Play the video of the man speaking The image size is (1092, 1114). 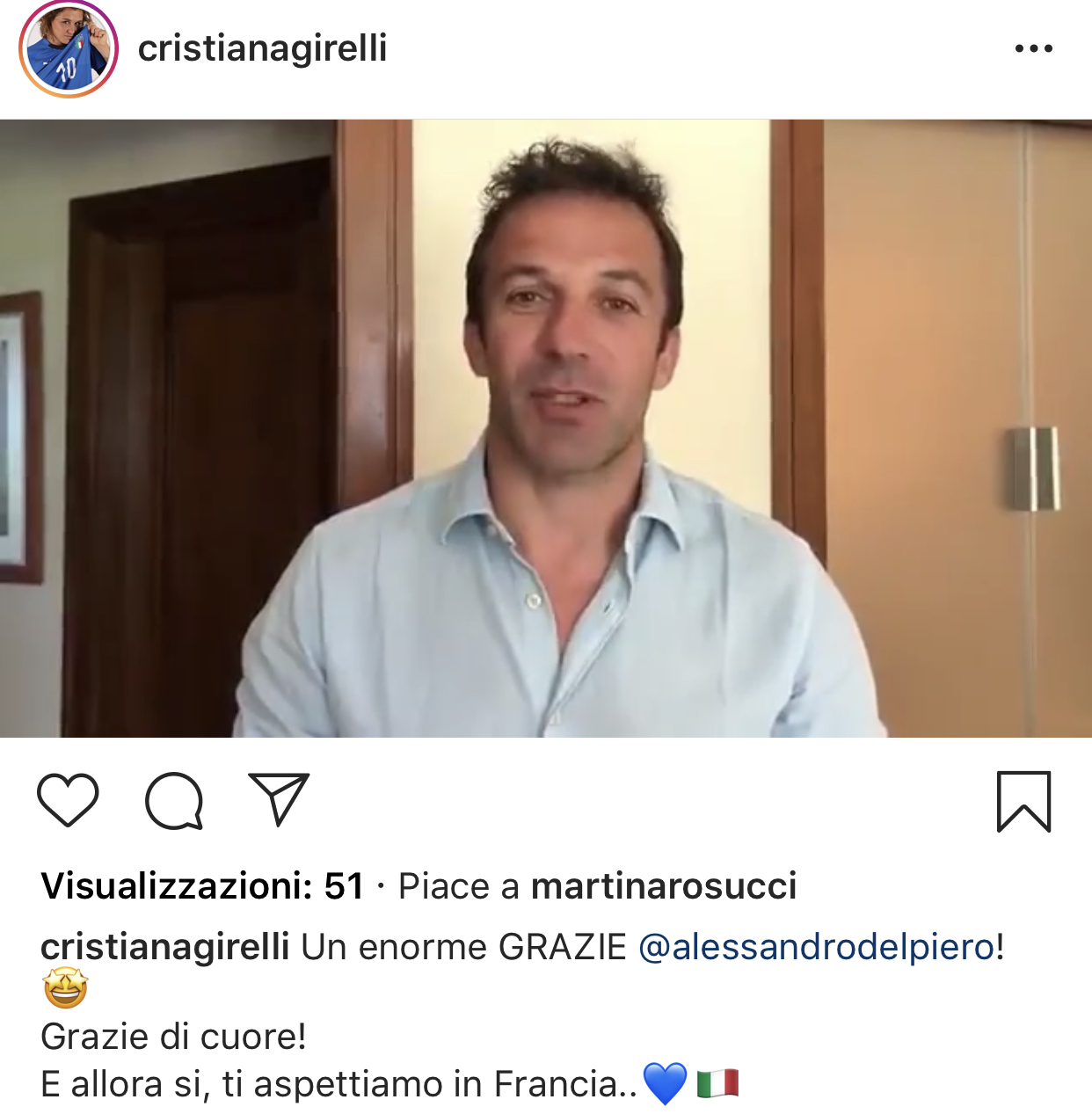click(546, 428)
